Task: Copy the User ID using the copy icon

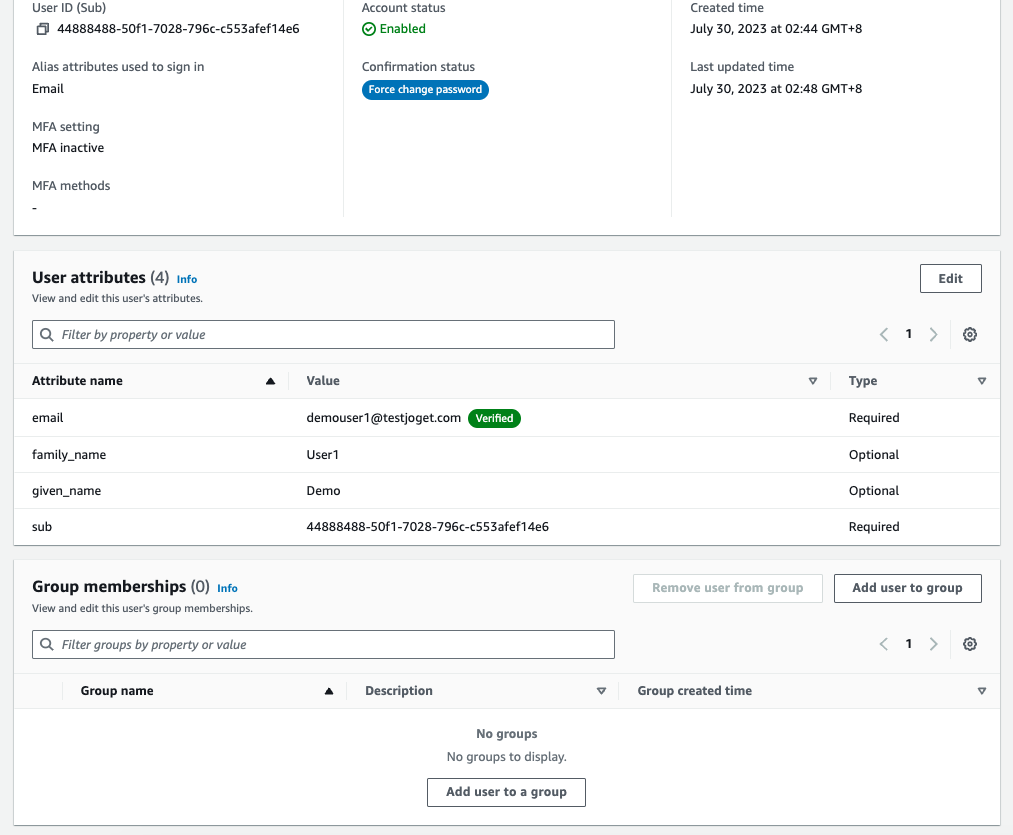Action: [42, 29]
